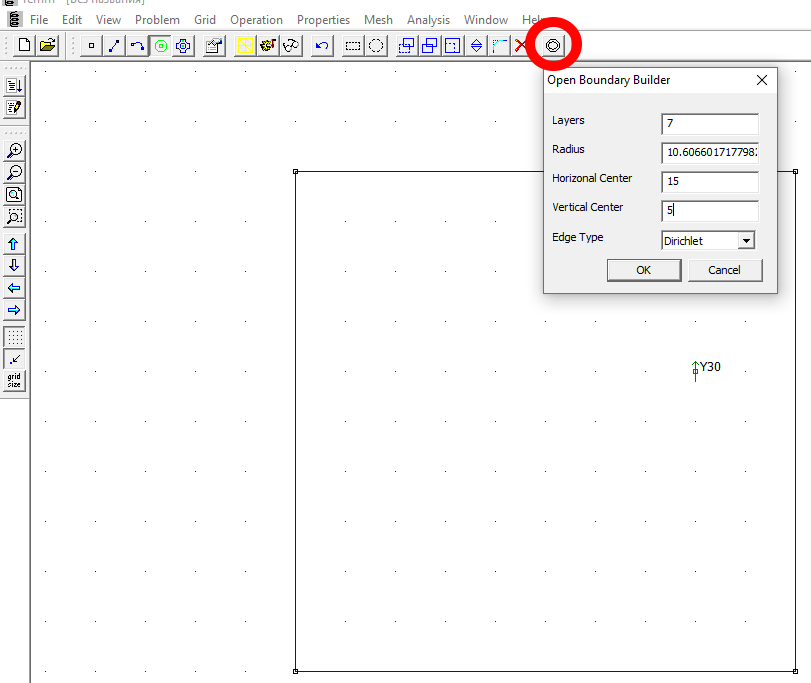Toggle snap to grid arrow-dot button

tap(14, 359)
